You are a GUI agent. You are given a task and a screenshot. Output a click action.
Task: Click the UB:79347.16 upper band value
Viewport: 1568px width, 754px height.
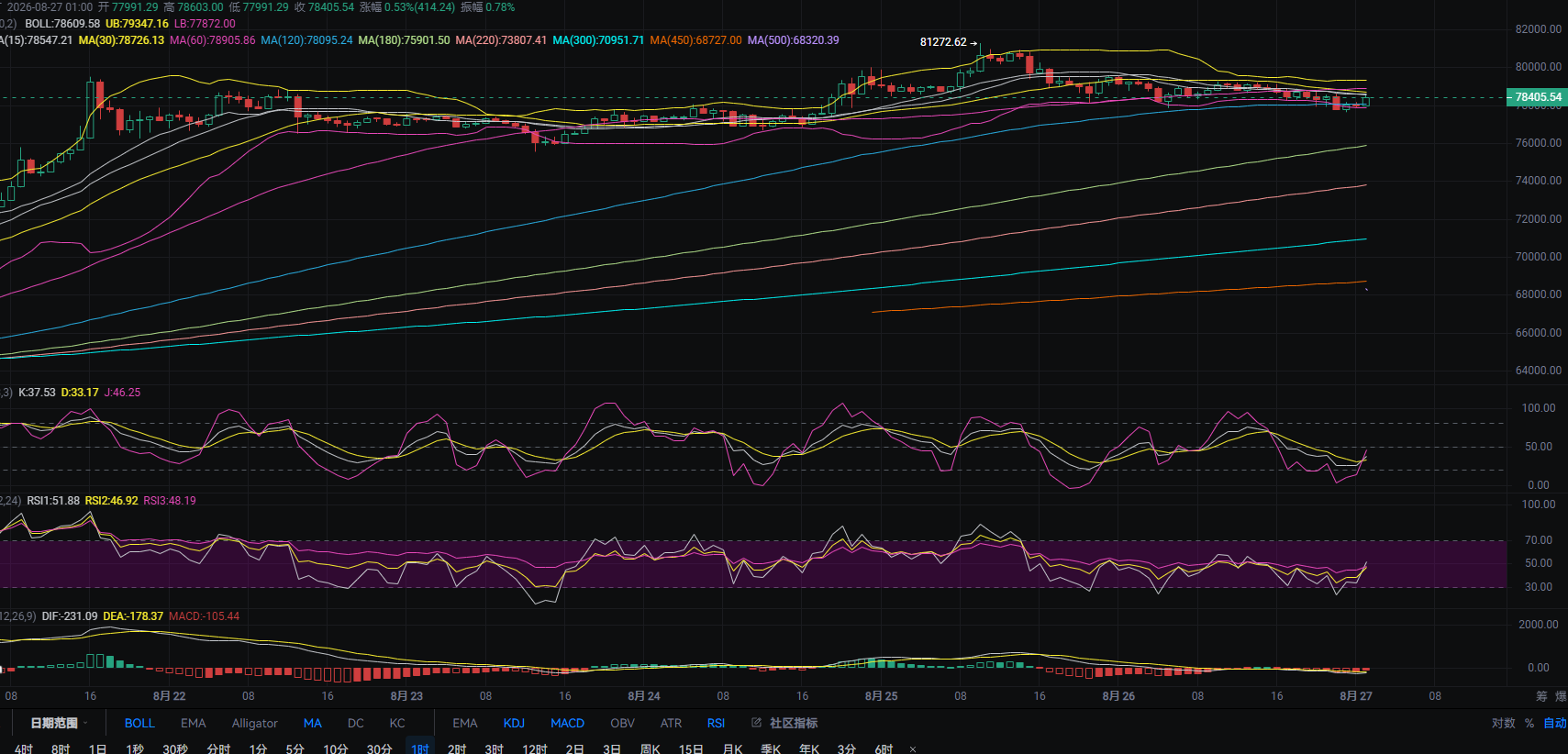[137, 24]
